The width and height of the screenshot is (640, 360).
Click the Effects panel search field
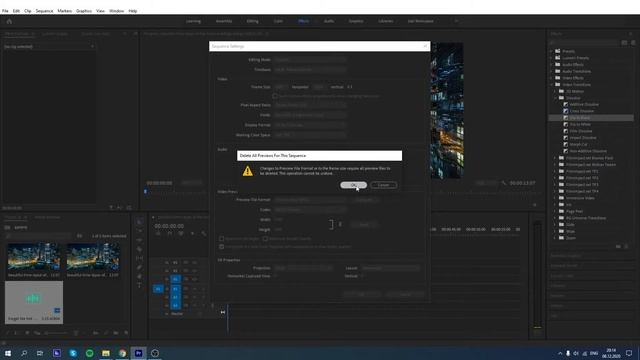point(584,42)
